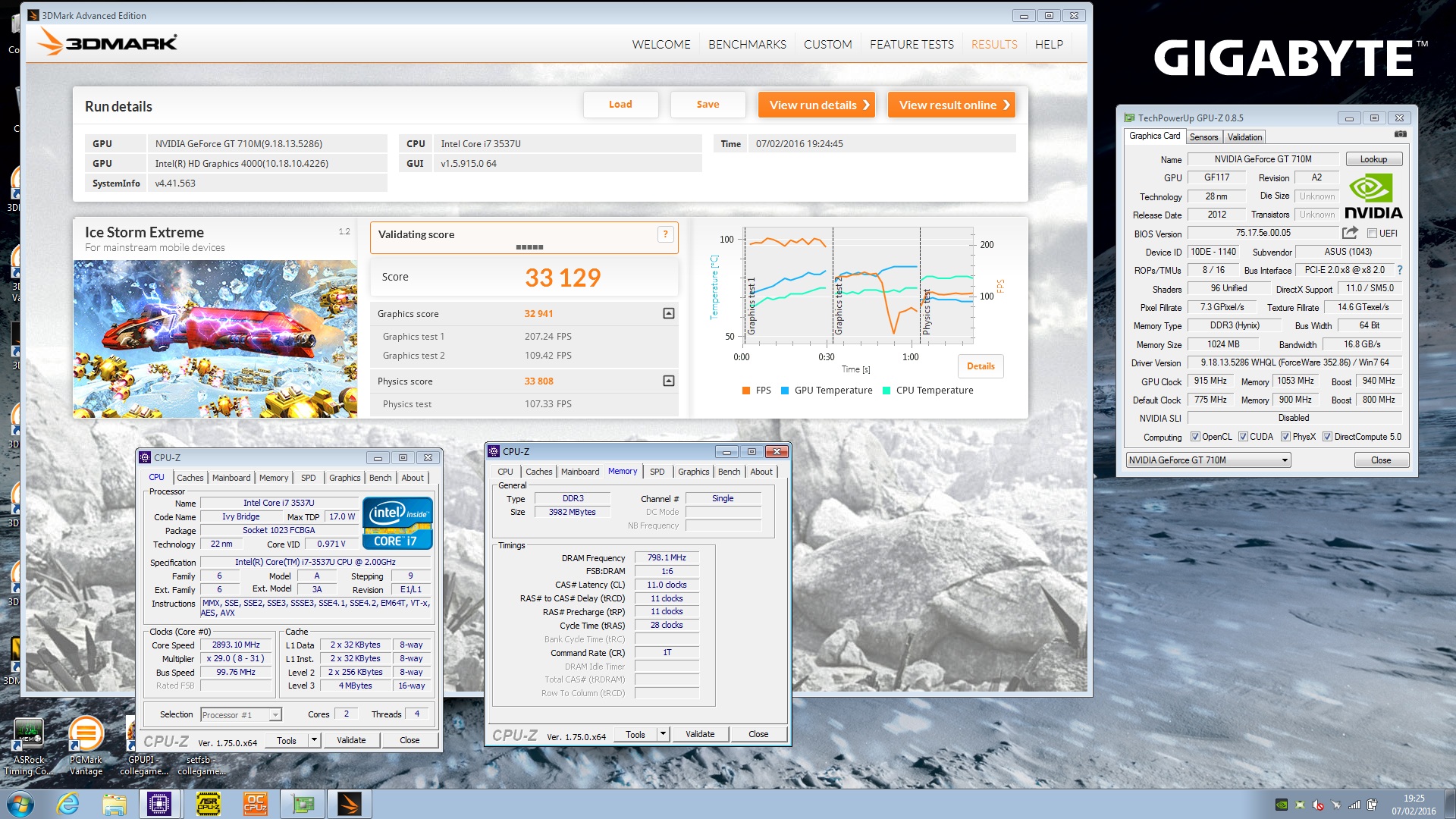
Task: Toggle the DirectCompute 5.0 checkbox in GPU-Z
Action: coord(1327,437)
